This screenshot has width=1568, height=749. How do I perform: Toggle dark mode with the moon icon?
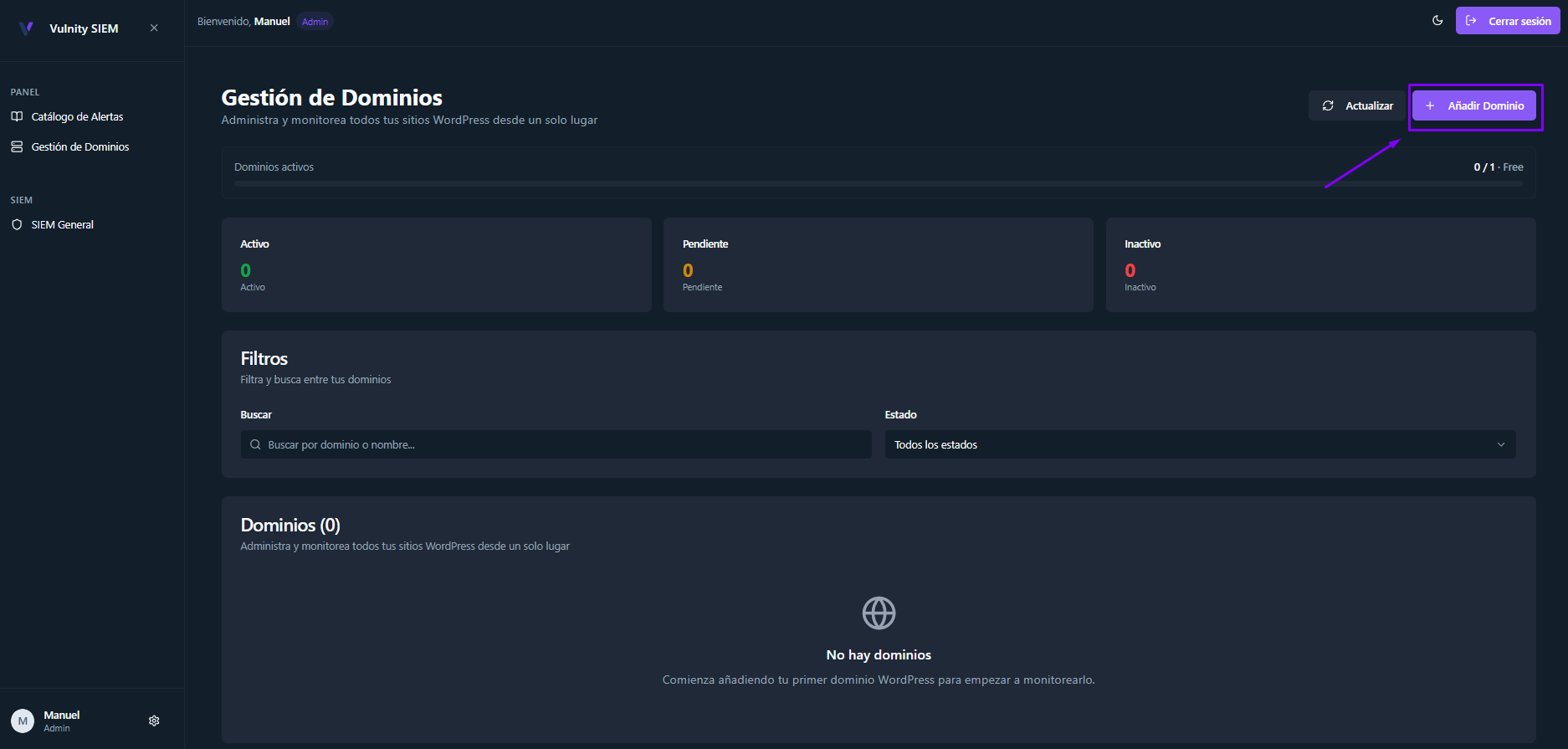1437,21
